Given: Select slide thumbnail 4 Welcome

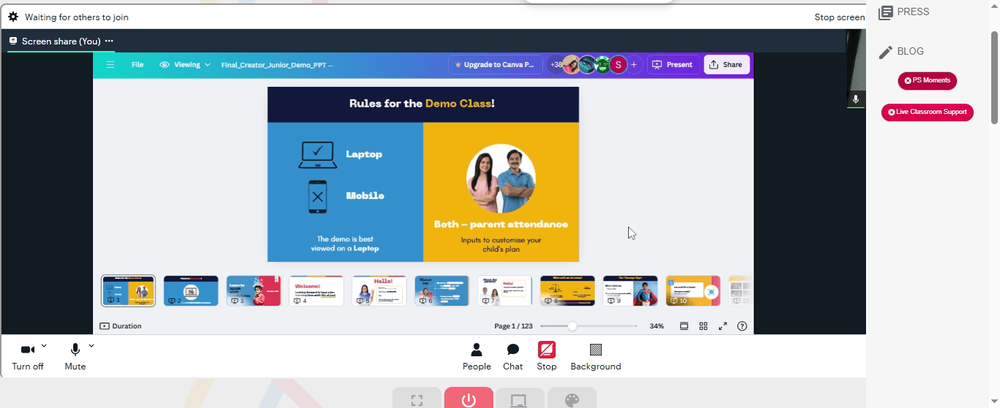Looking at the screenshot, I should [x=316, y=291].
